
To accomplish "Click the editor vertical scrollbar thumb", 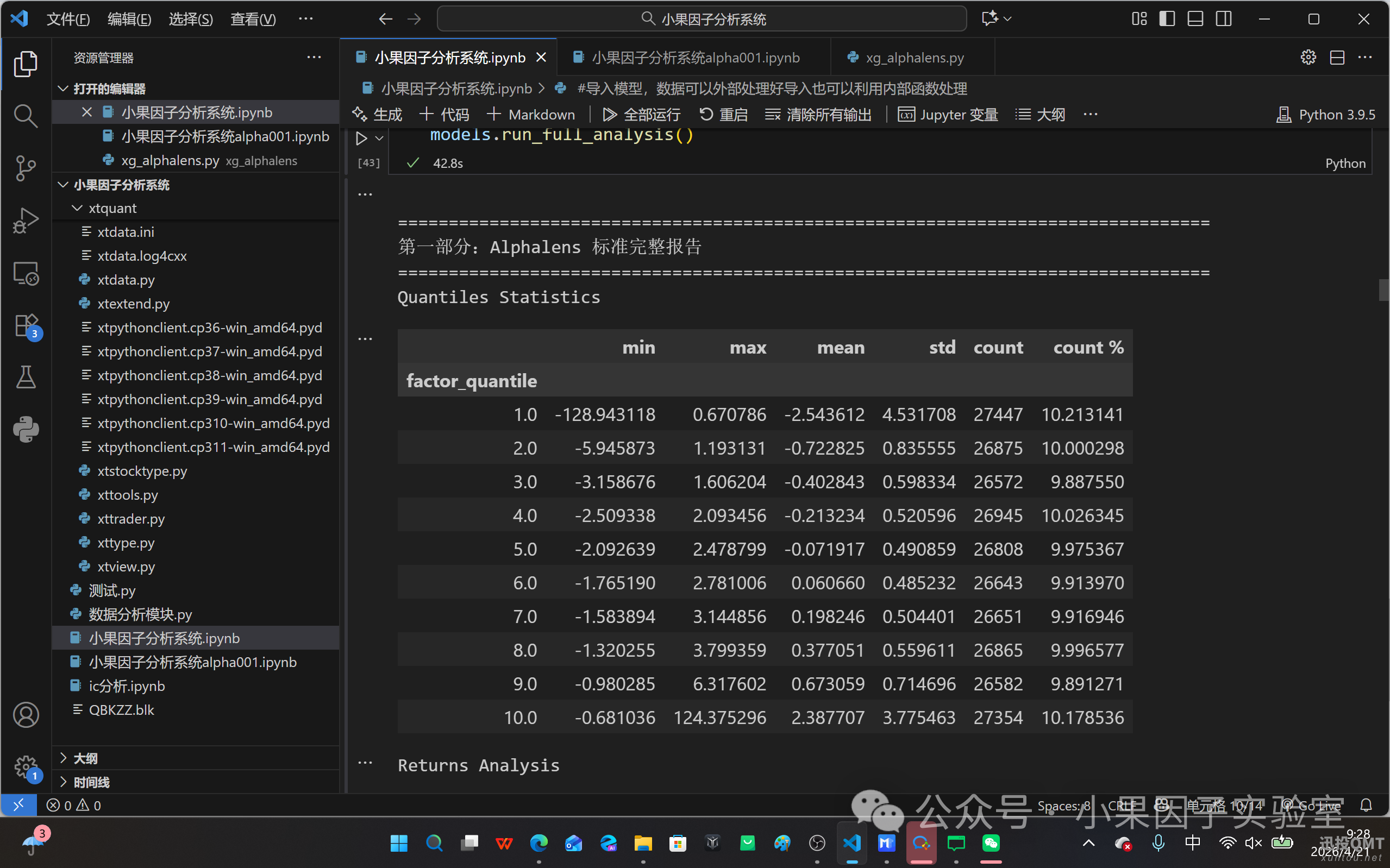I will tap(1383, 290).
